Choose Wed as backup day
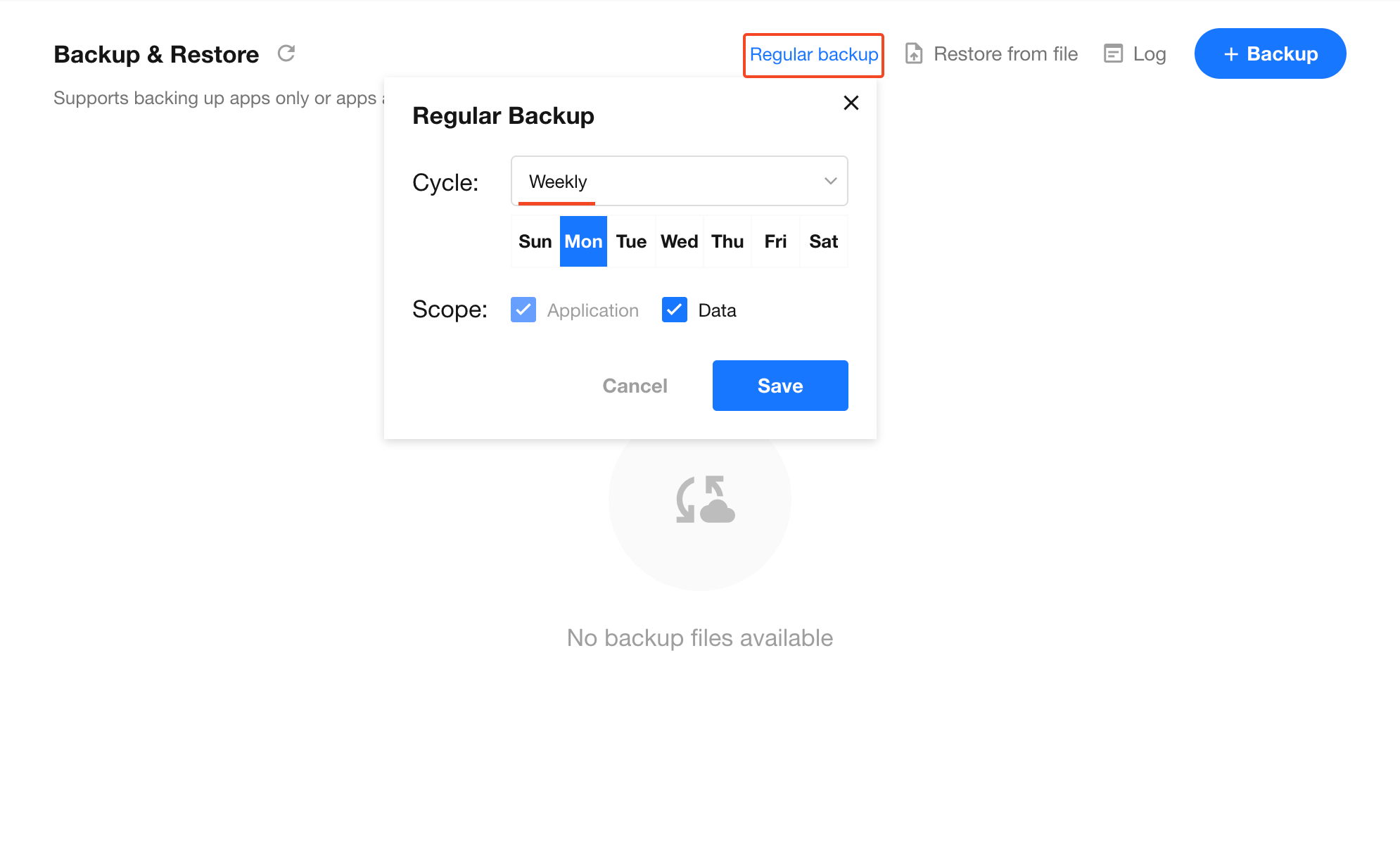Screen dimensions: 1400x850 [x=679, y=241]
